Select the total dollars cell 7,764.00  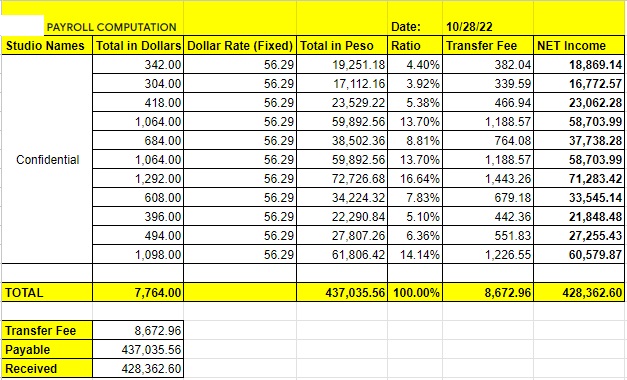[138, 292]
